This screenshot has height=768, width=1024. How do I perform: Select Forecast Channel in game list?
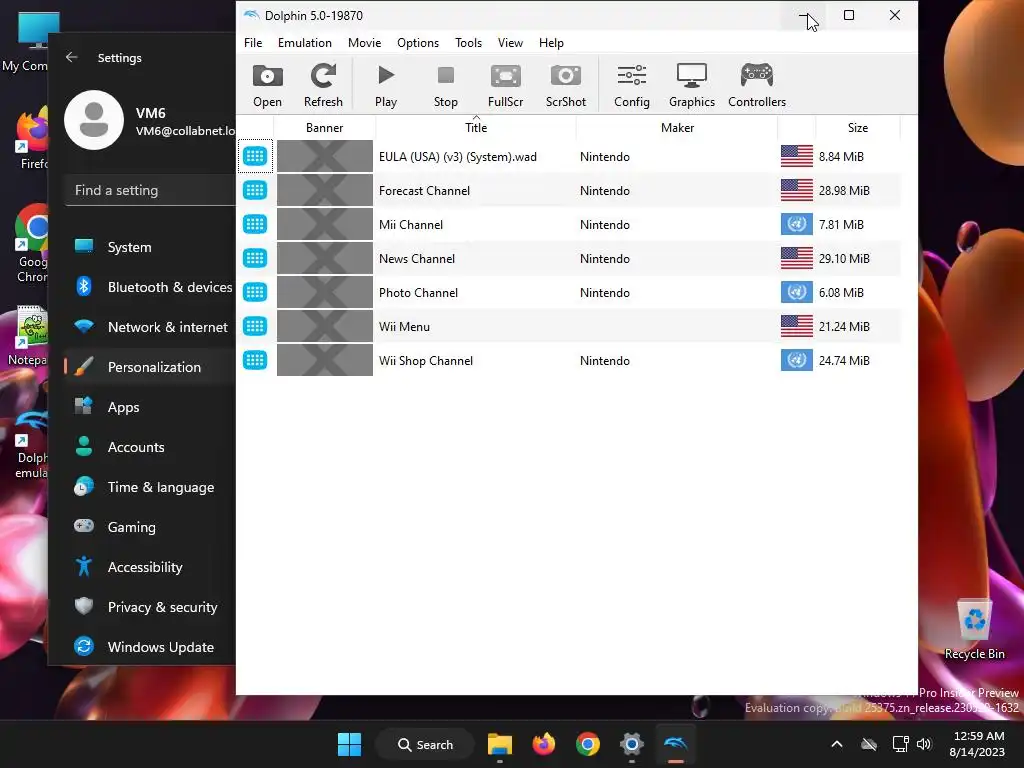click(569, 190)
